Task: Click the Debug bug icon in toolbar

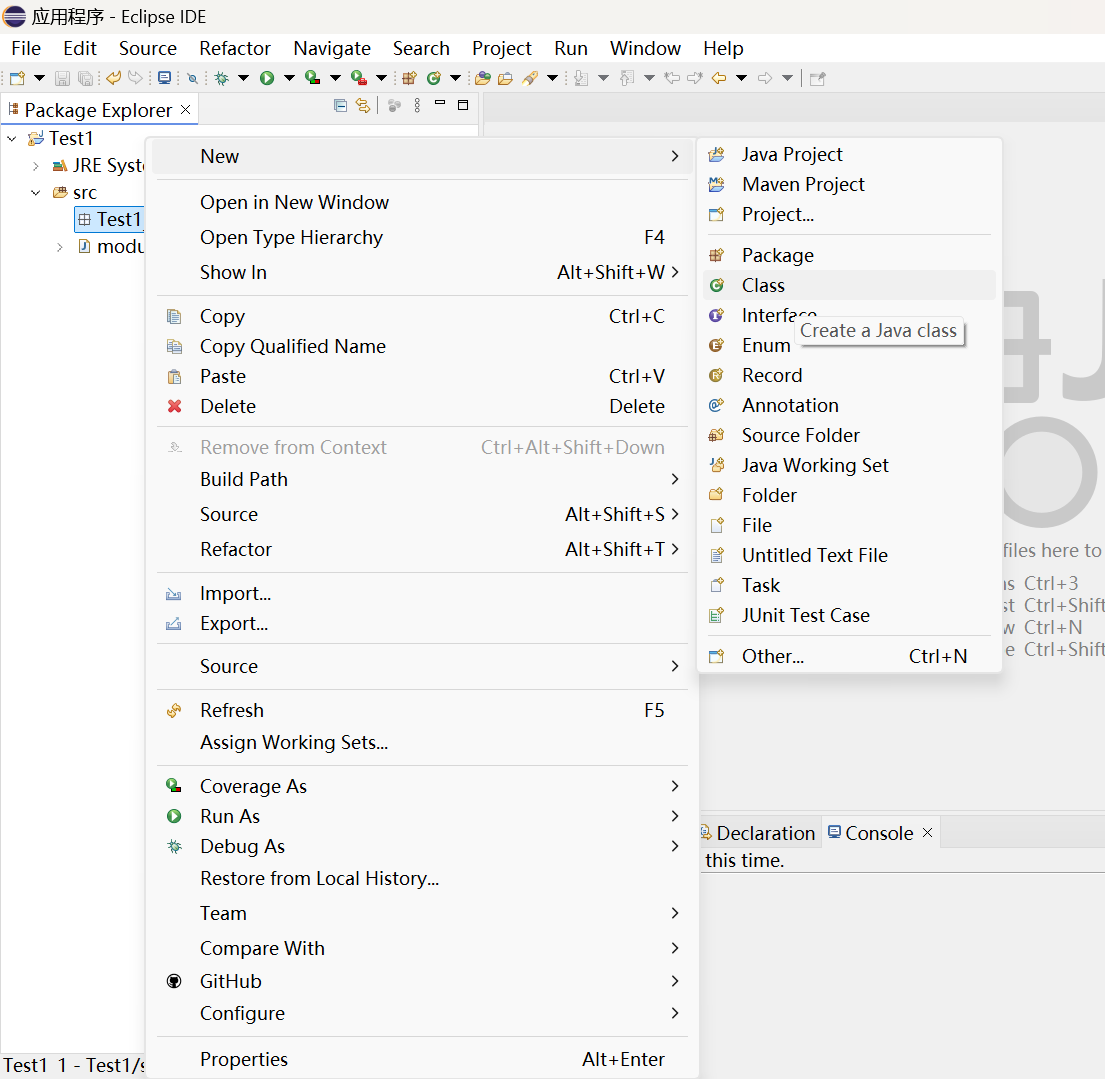Action: (221, 78)
